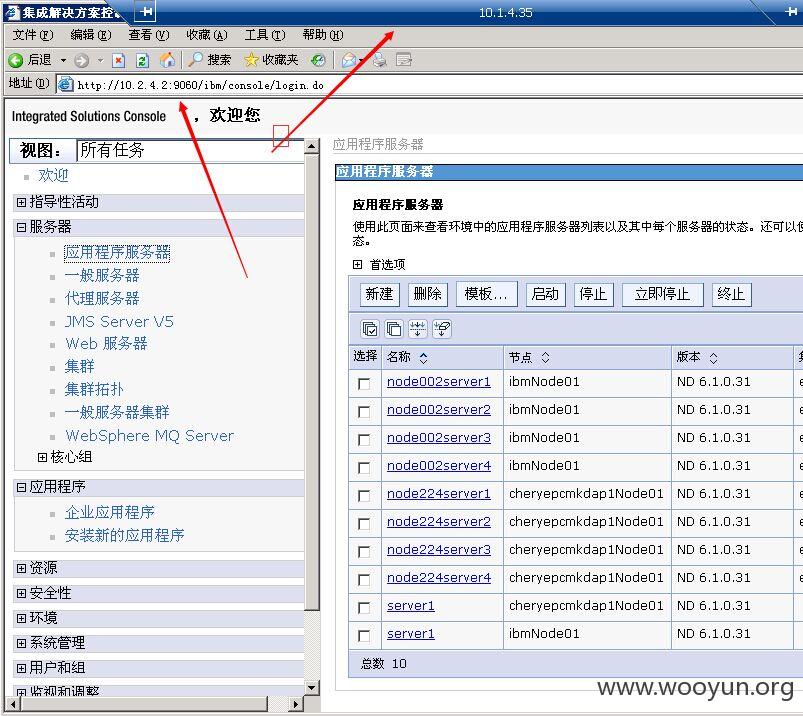Expand the 安全性 navigation section
The image size is (803, 716).
click(x=21, y=593)
